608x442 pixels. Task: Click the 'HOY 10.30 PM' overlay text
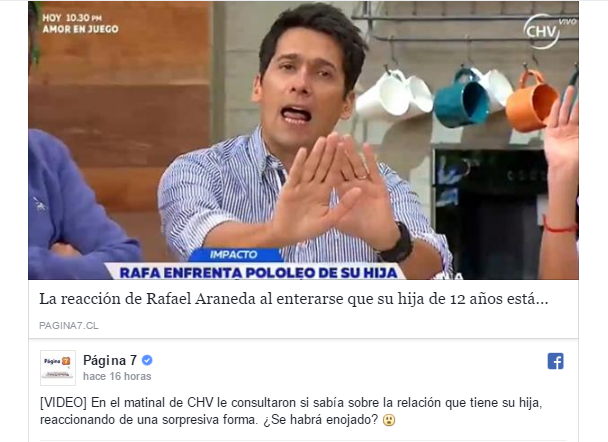[x=72, y=18]
